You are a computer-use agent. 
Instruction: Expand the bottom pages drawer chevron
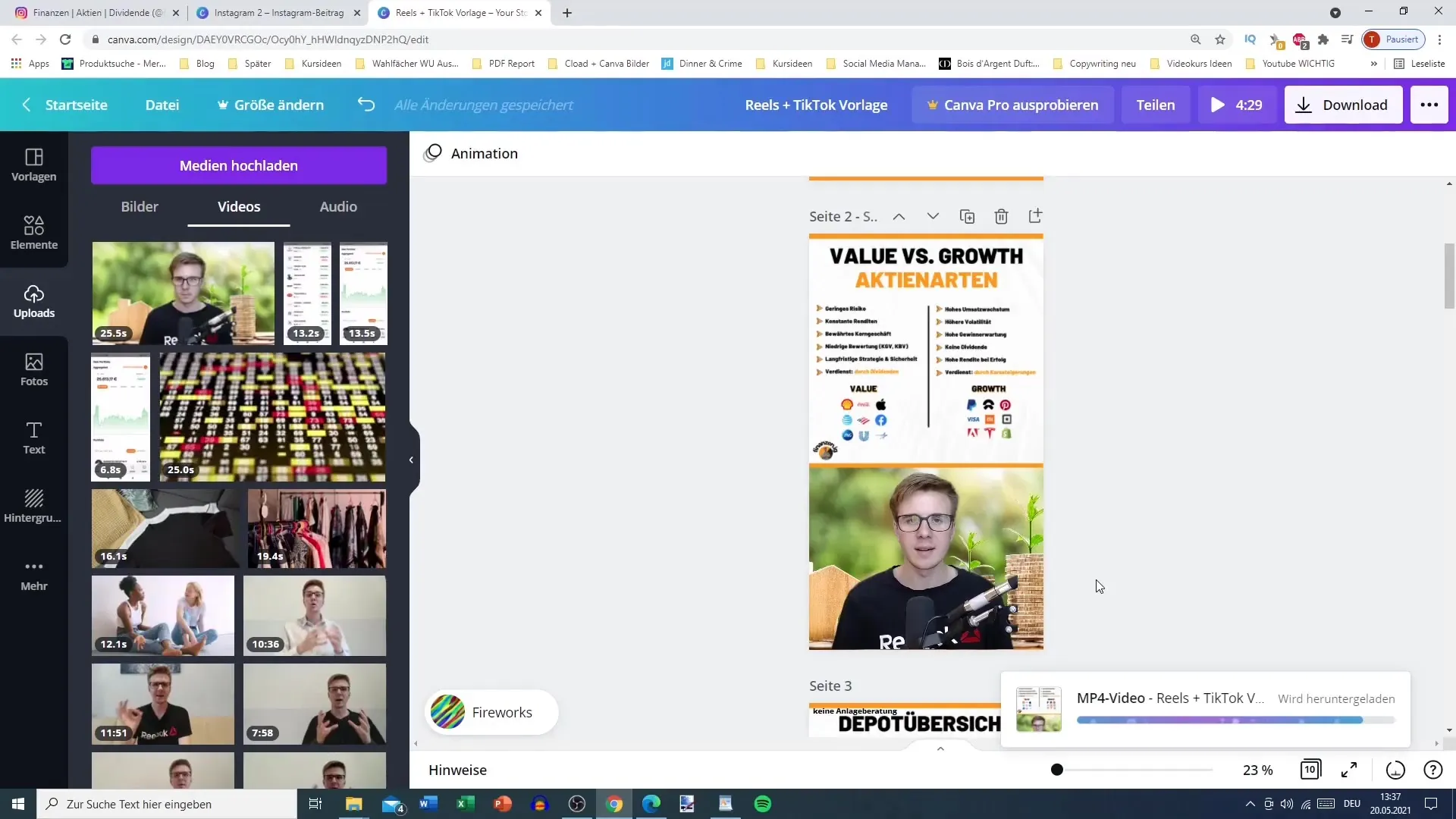940,748
